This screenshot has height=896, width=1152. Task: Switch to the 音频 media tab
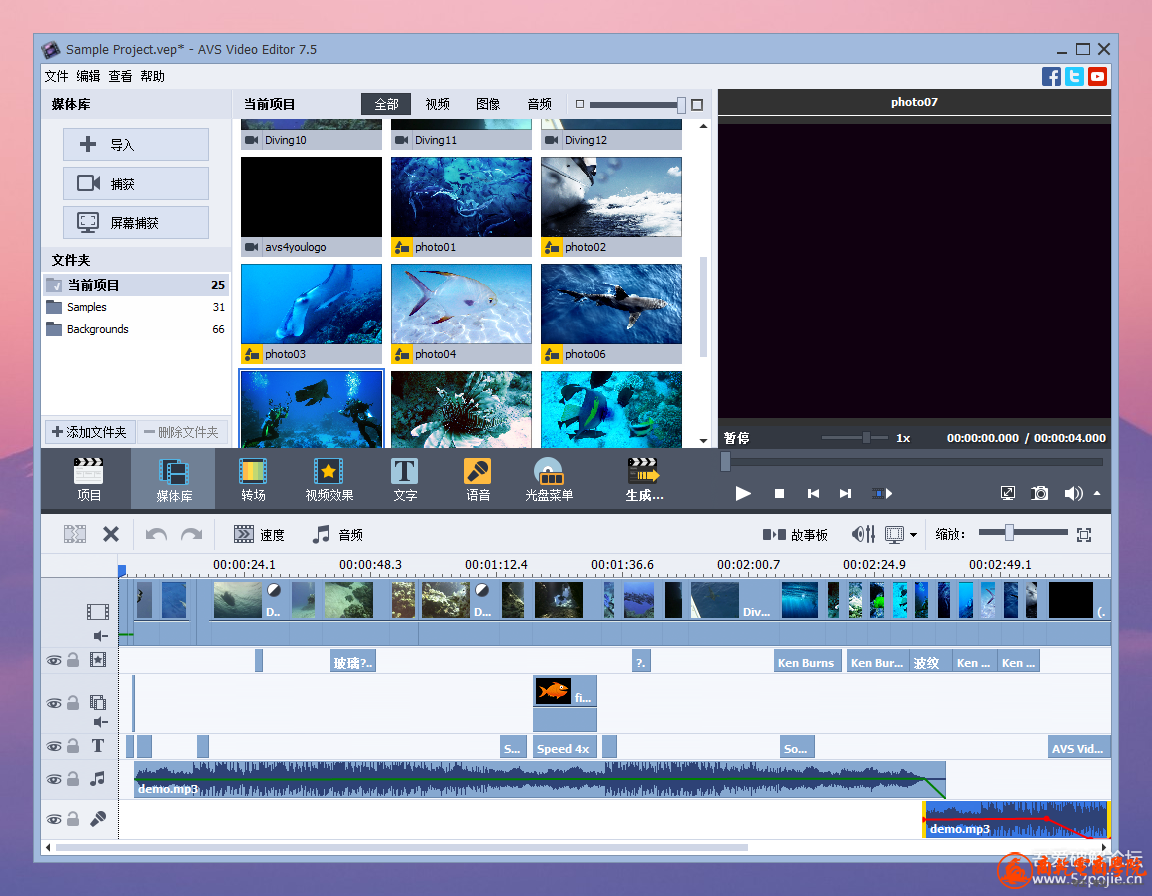(539, 104)
